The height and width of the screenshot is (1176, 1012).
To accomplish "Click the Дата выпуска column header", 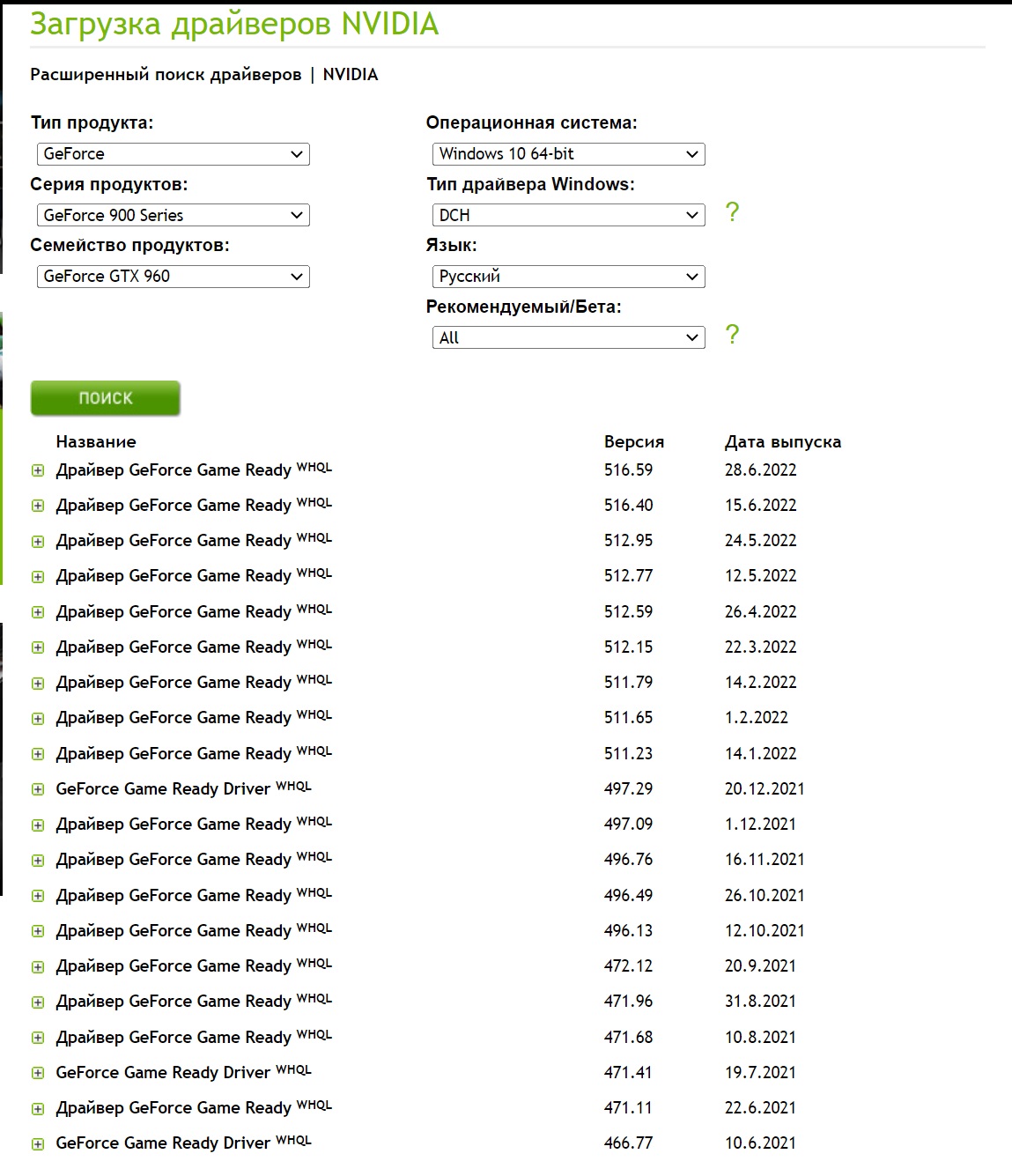I will coord(782,442).
